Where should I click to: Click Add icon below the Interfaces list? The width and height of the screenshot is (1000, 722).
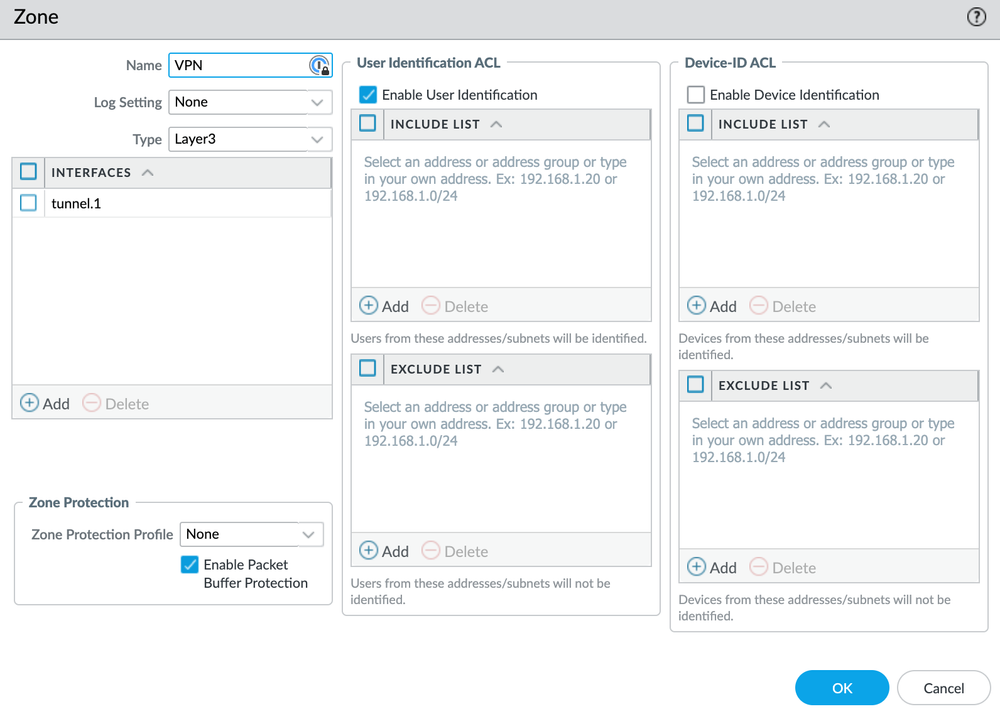(x=45, y=403)
